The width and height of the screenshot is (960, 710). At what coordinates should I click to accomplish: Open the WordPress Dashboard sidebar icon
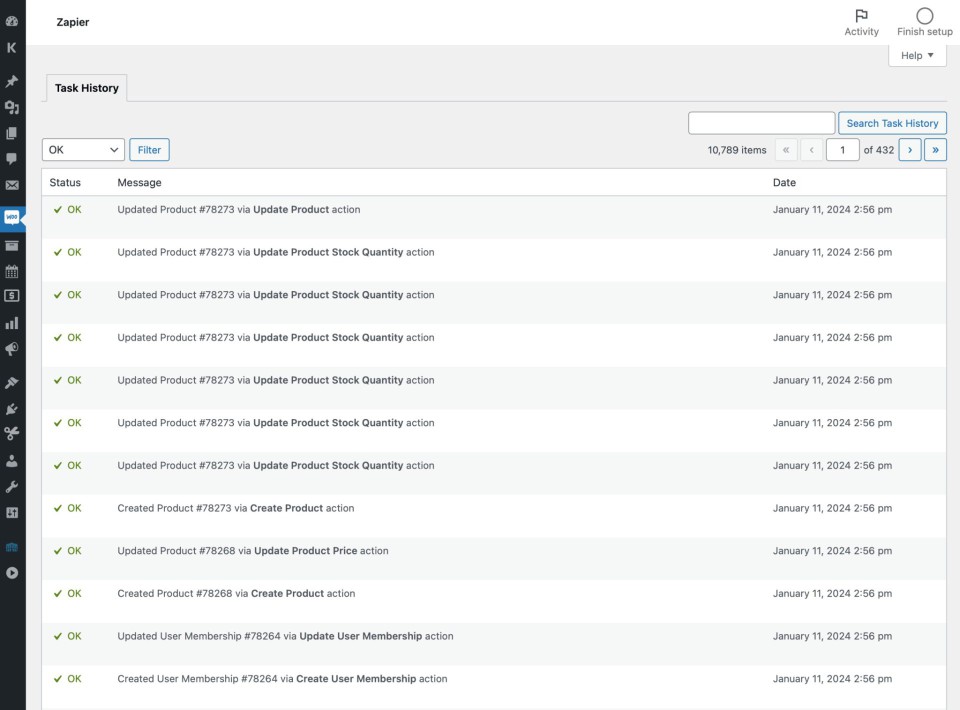12,21
